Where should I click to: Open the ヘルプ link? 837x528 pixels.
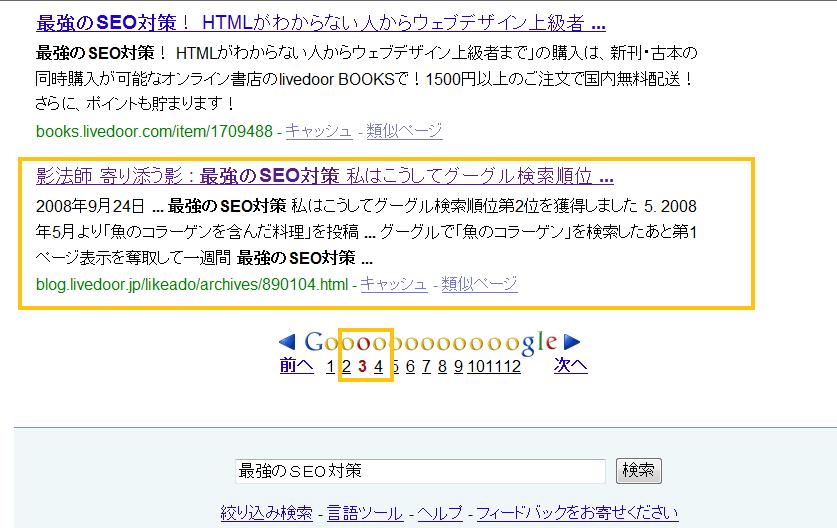pyautogui.click(x=440, y=513)
